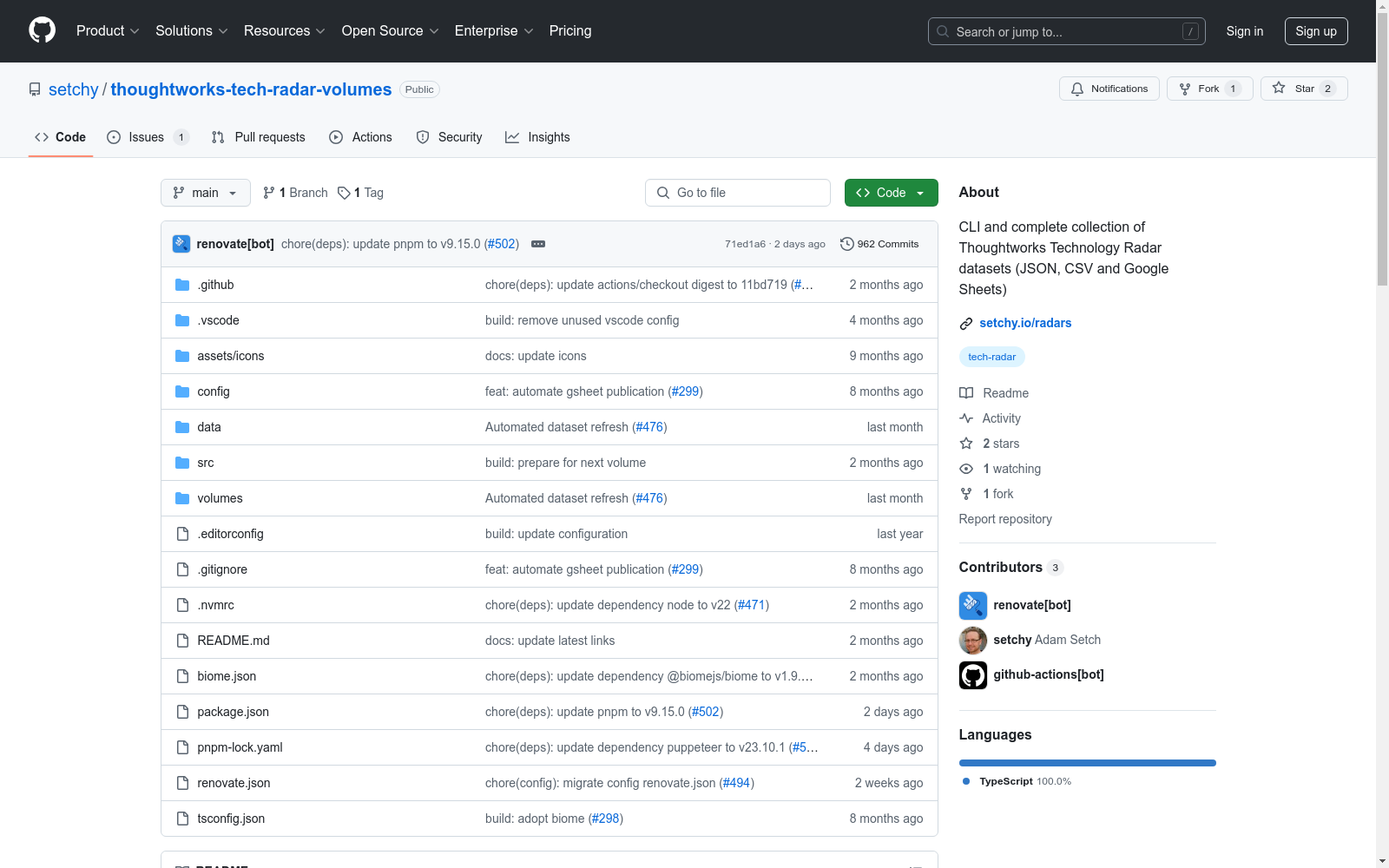Open the repository icon beside setchy

[x=35, y=89]
